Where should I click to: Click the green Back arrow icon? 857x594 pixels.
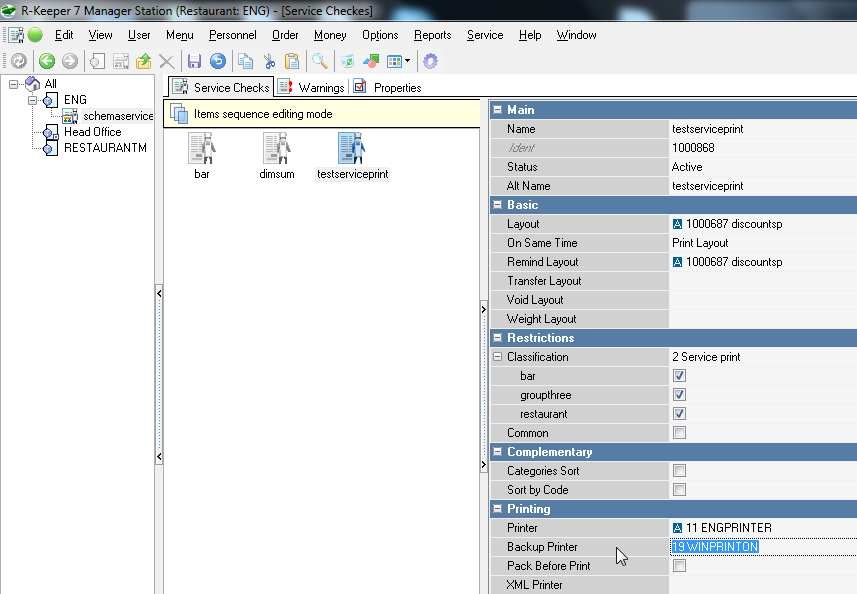[46, 61]
